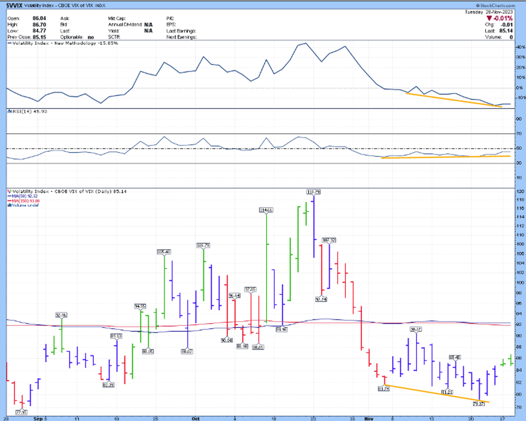
Task: Click the 120 label on price axis
Action: click(x=520, y=192)
